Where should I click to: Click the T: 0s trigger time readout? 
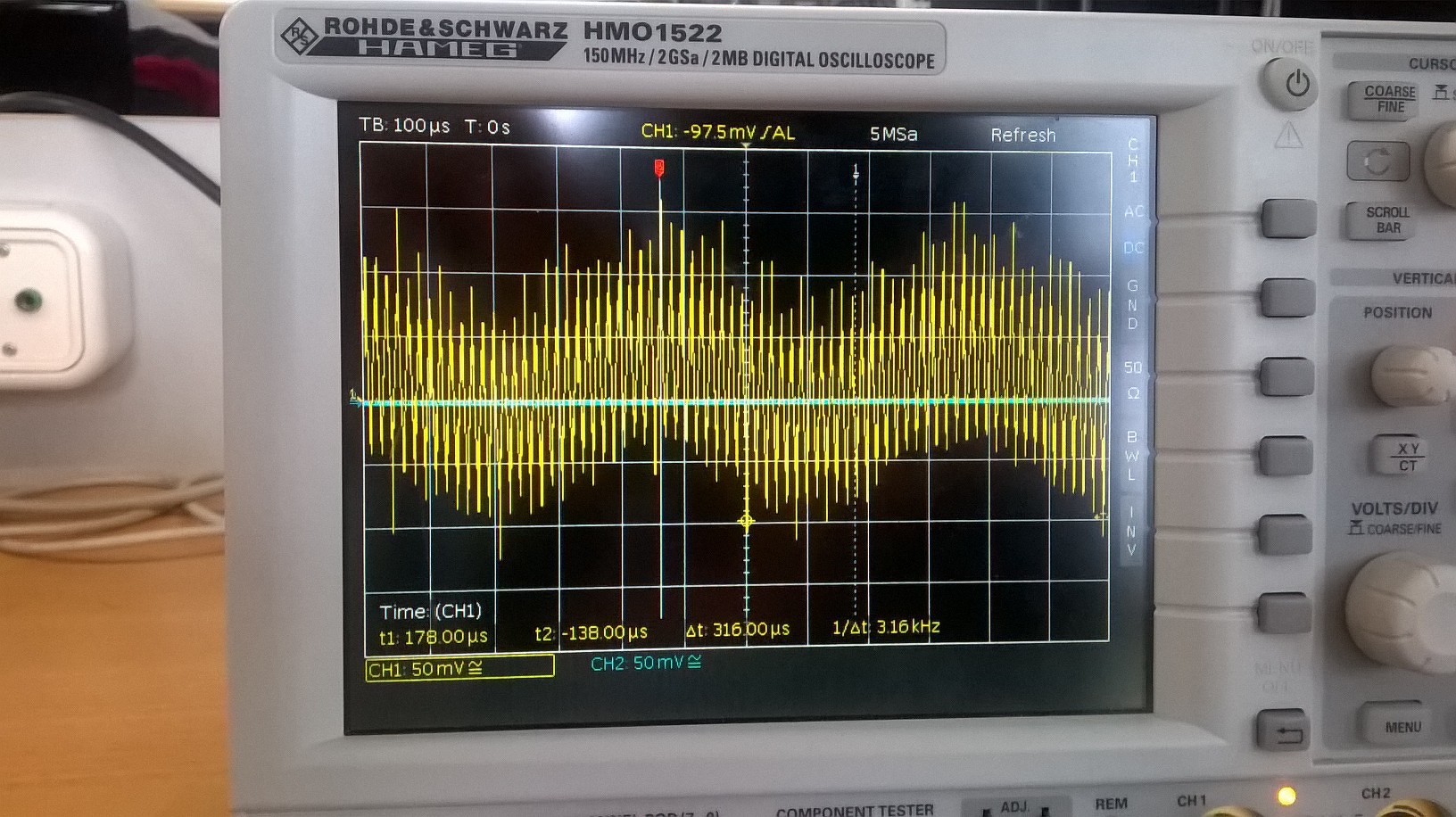click(x=487, y=128)
